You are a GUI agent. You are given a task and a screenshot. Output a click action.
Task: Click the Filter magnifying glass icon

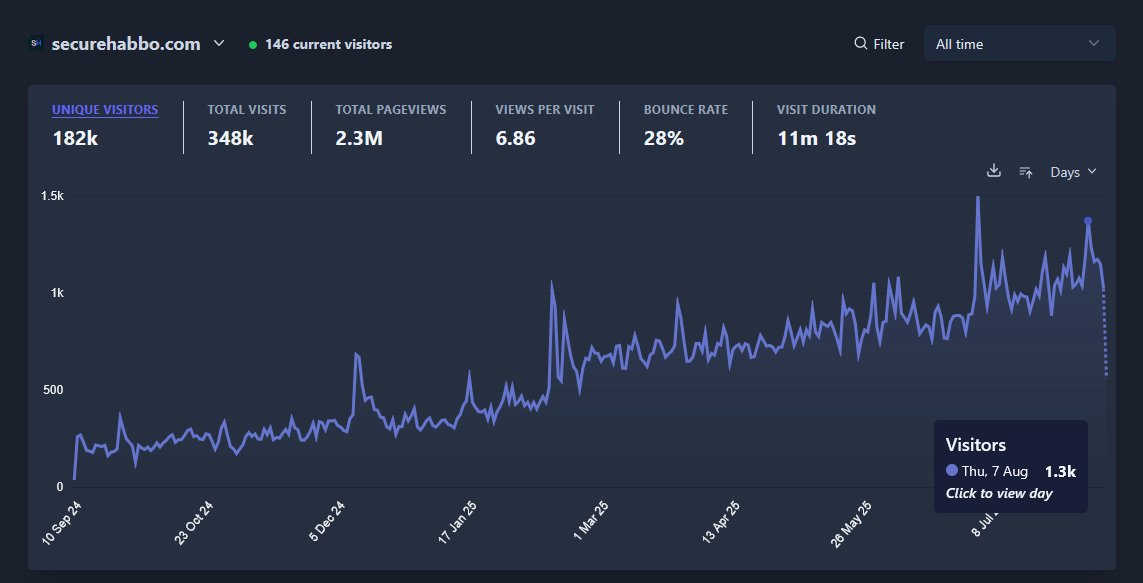coord(860,43)
